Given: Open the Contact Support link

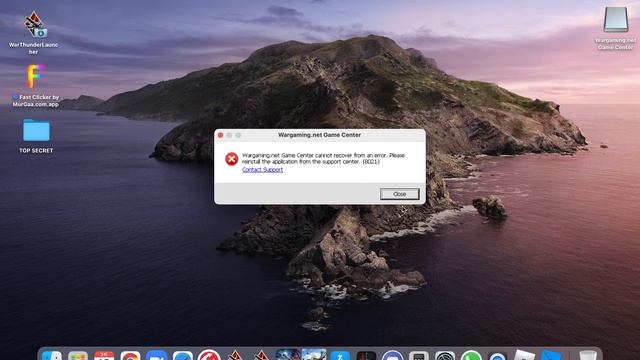Looking at the screenshot, I should pos(262,170).
